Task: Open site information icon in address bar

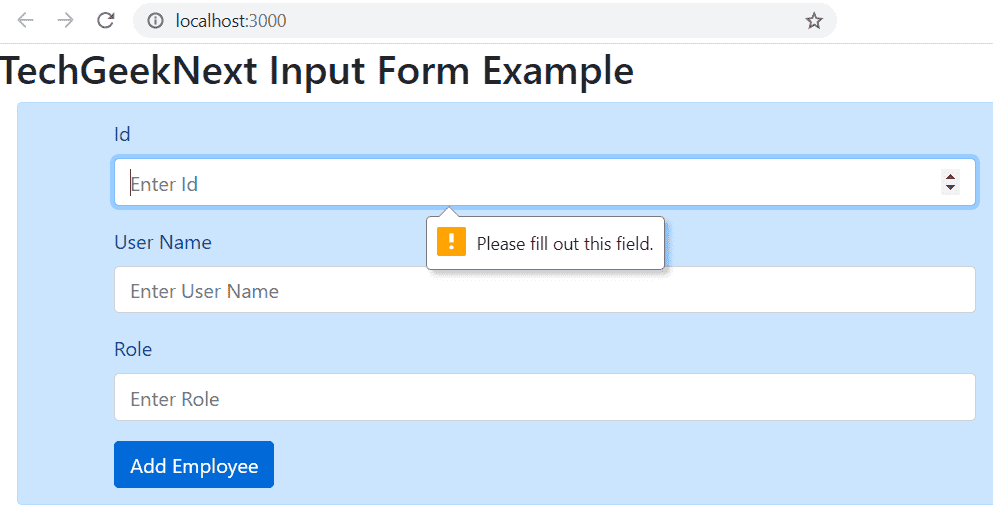Action: point(155,21)
